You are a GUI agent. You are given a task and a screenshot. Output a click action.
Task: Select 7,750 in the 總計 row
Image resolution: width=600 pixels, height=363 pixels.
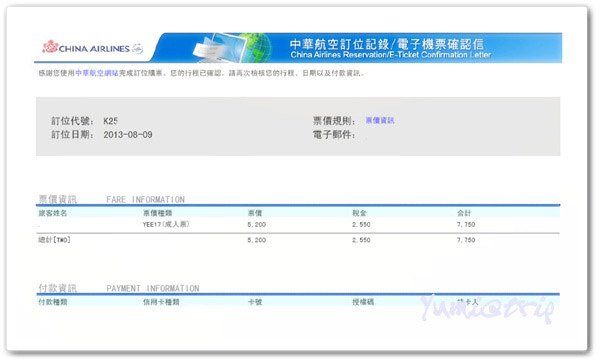point(466,240)
